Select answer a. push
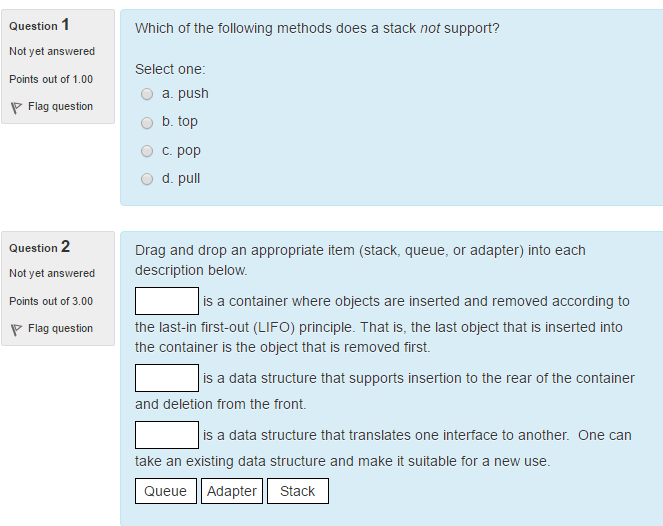Image resolution: width=663 pixels, height=526 pixels. pyautogui.click(x=147, y=94)
